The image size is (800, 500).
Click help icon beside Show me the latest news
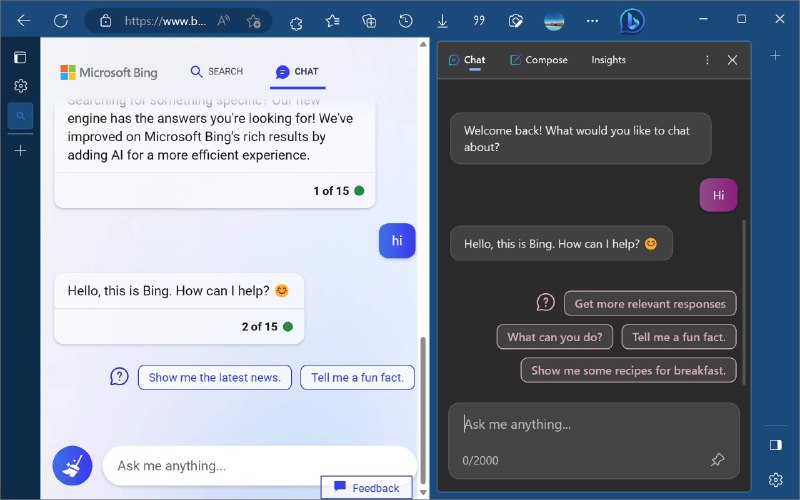[119, 377]
